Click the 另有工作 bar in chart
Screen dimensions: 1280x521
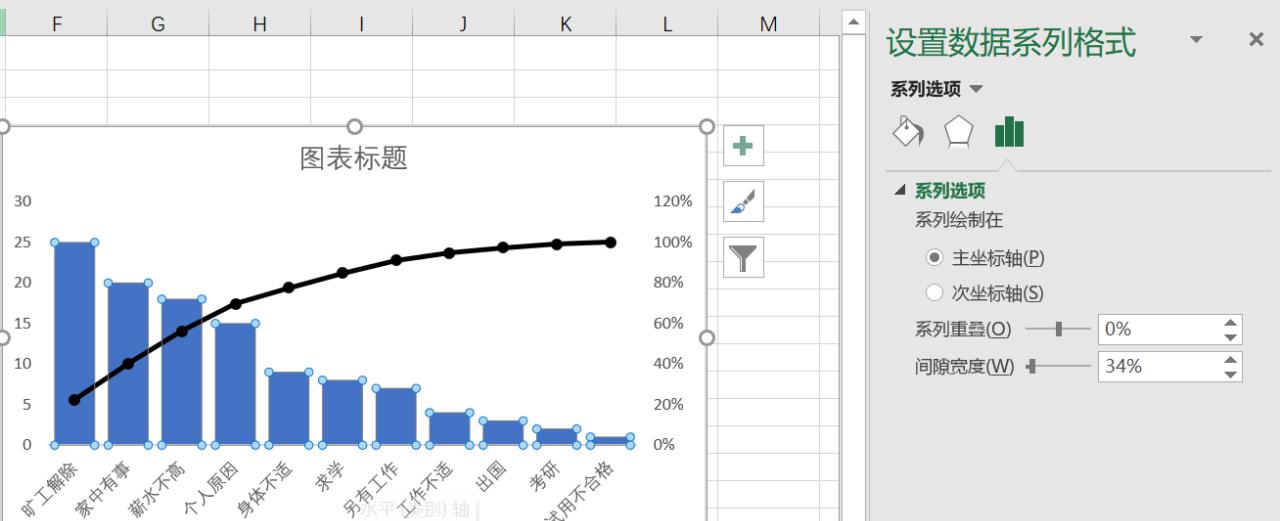396,416
